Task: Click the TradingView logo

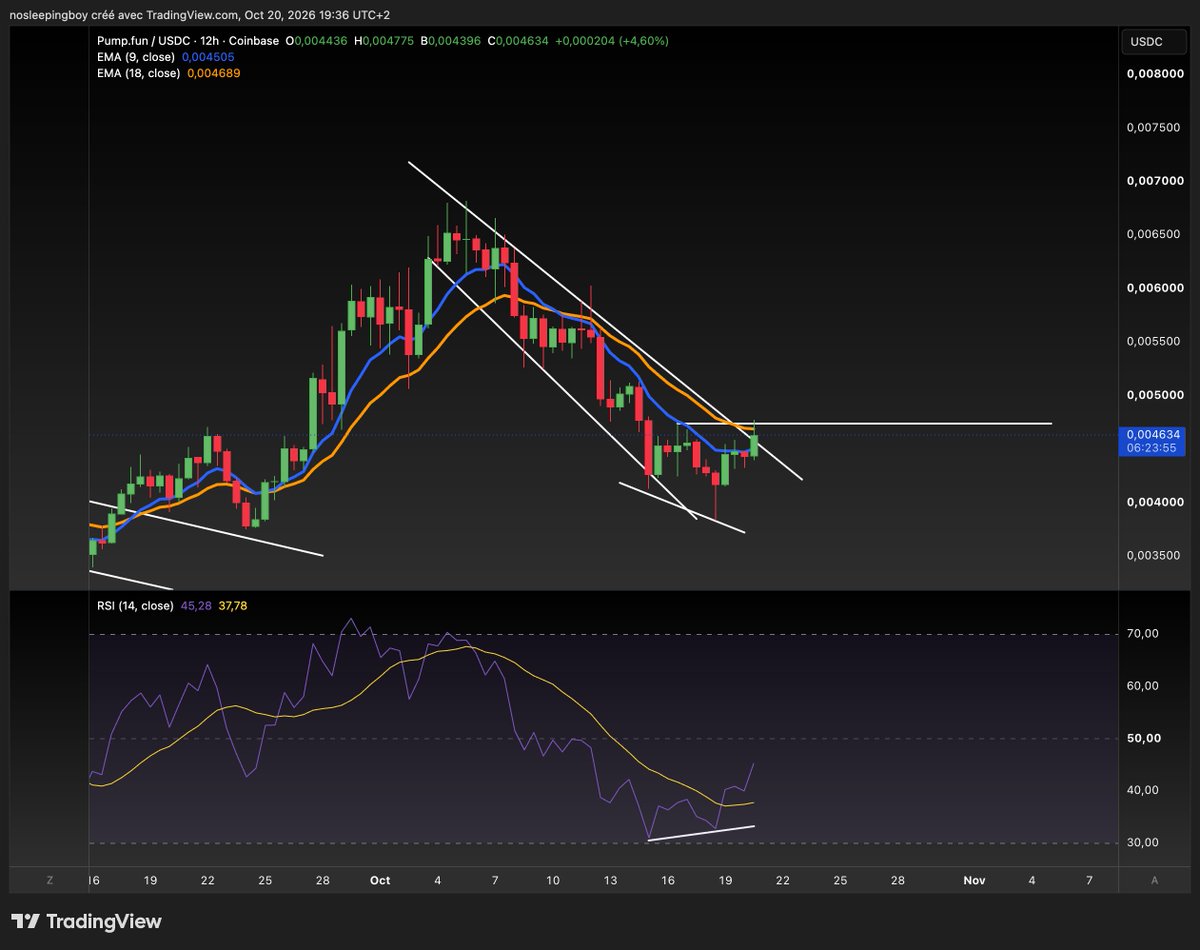Action: (x=86, y=921)
